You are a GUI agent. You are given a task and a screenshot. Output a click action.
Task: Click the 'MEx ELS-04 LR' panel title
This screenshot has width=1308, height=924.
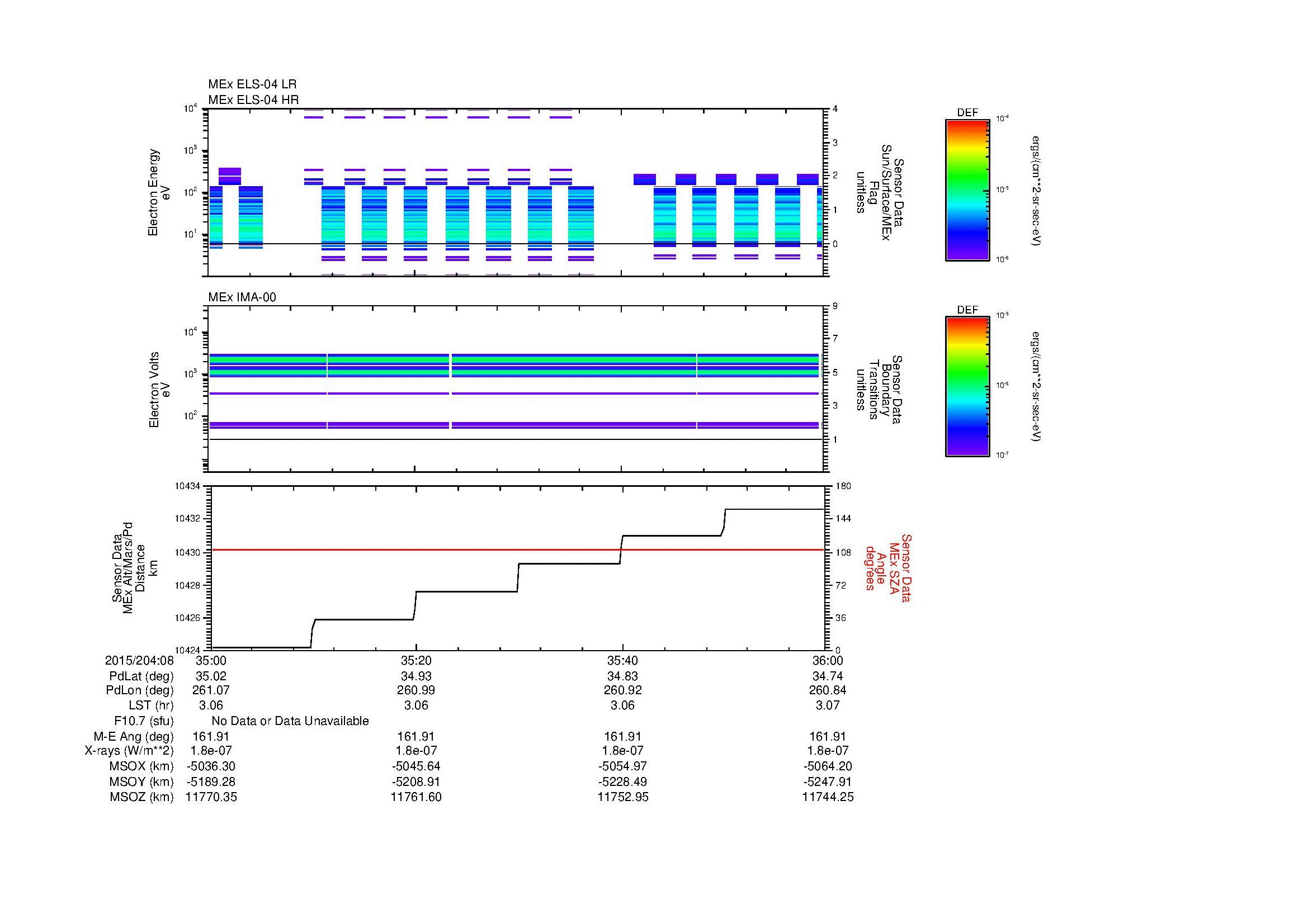[x=252, y=84]
